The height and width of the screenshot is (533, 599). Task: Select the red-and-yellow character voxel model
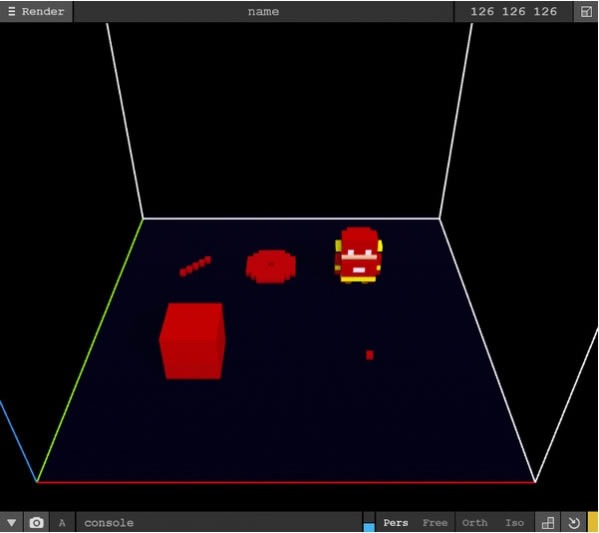pyautogui.click(x=358, y=255)
